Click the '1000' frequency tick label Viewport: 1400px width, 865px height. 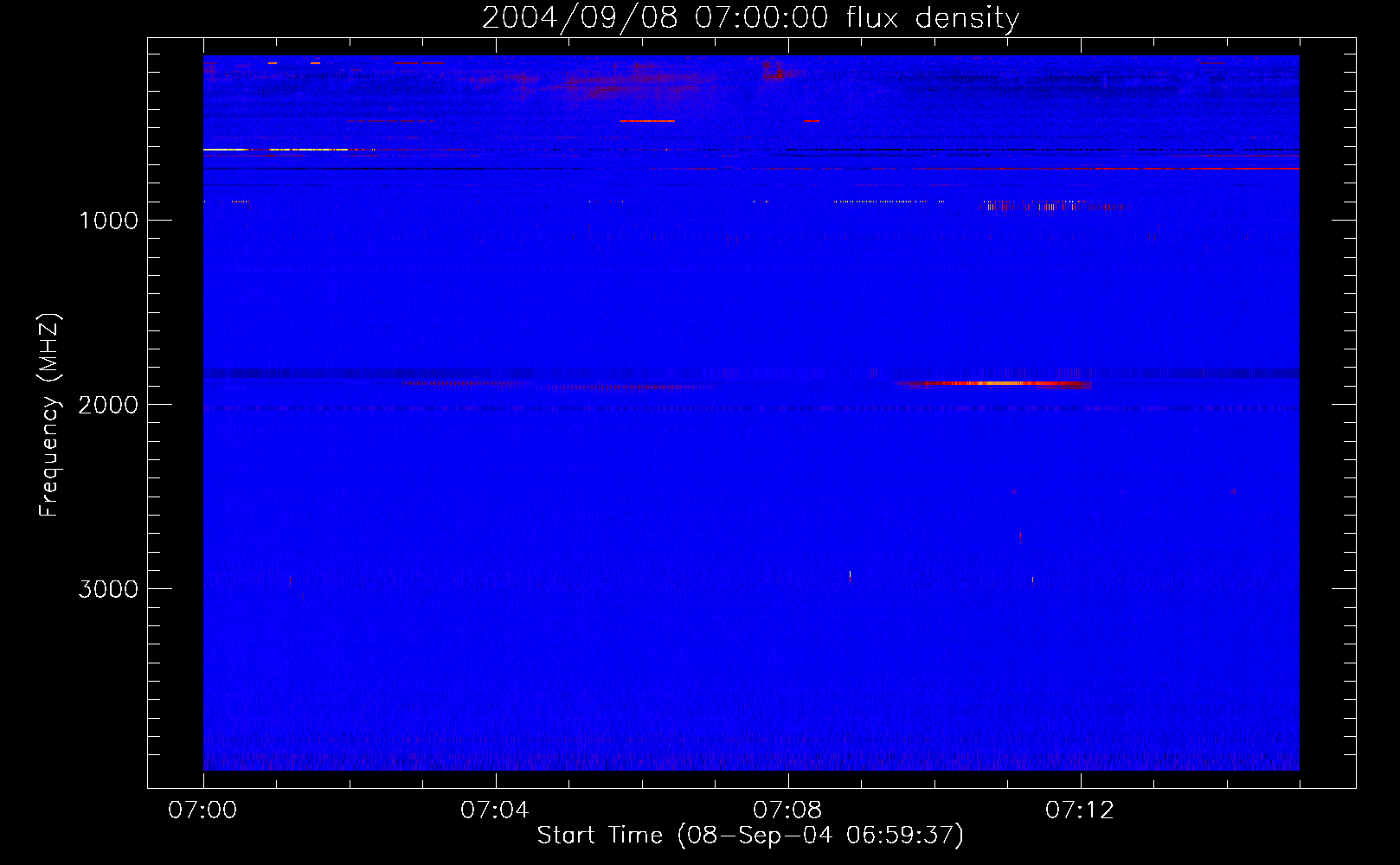(108, 221)
